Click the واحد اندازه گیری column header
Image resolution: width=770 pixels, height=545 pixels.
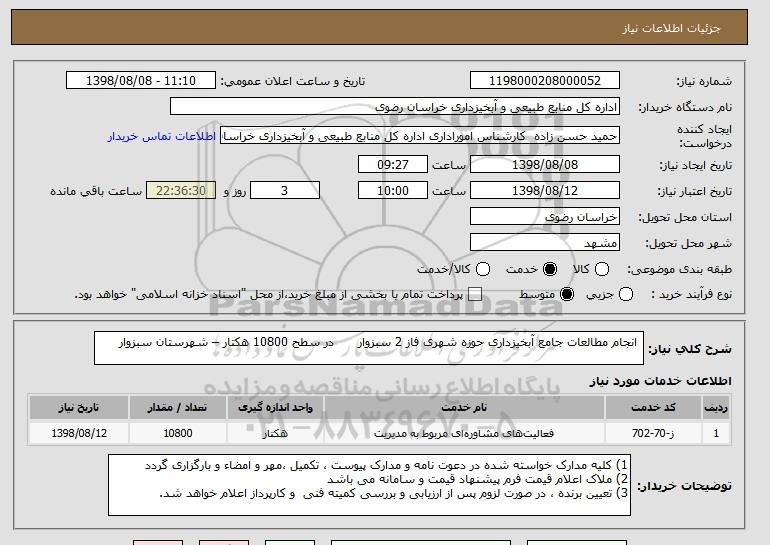point(275,408)
